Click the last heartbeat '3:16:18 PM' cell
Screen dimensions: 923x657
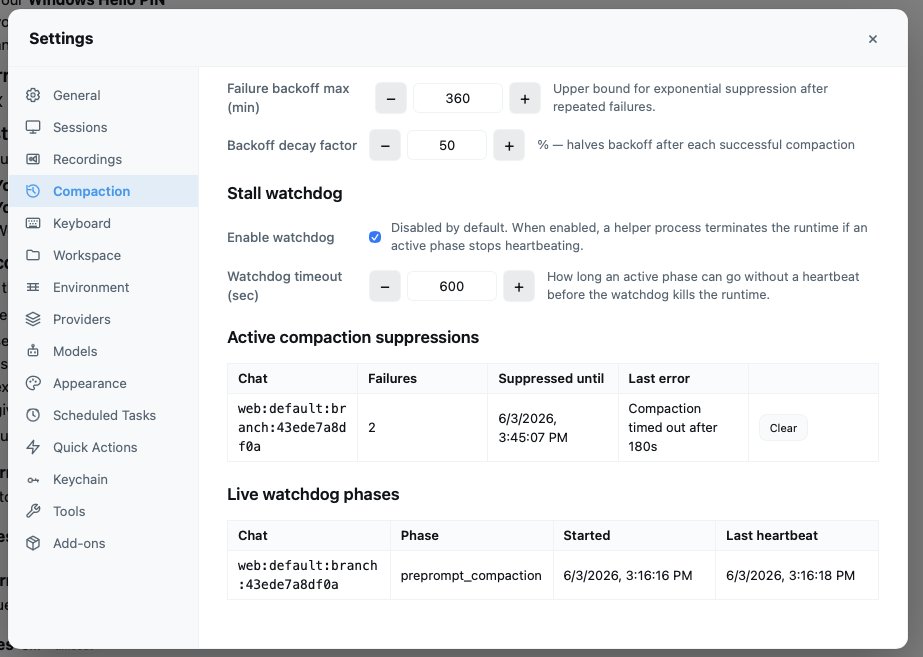click(796, 575)
